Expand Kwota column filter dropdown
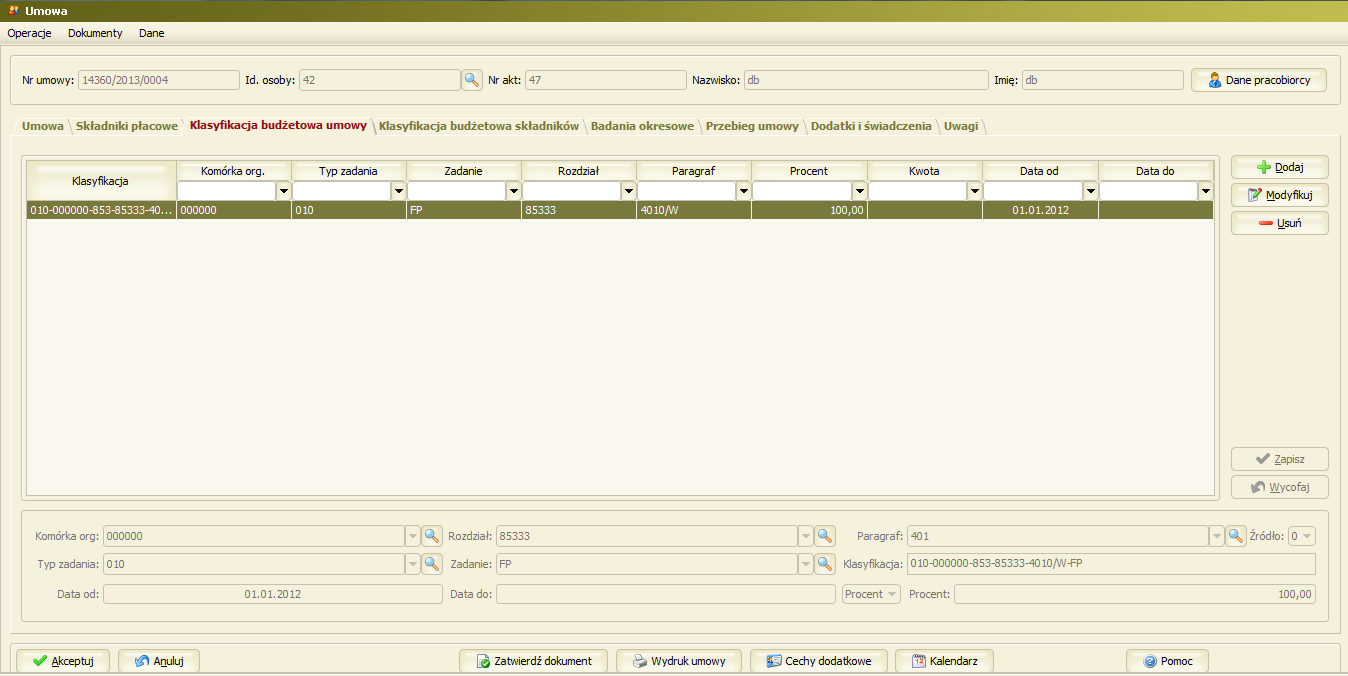 pos(975,191)
